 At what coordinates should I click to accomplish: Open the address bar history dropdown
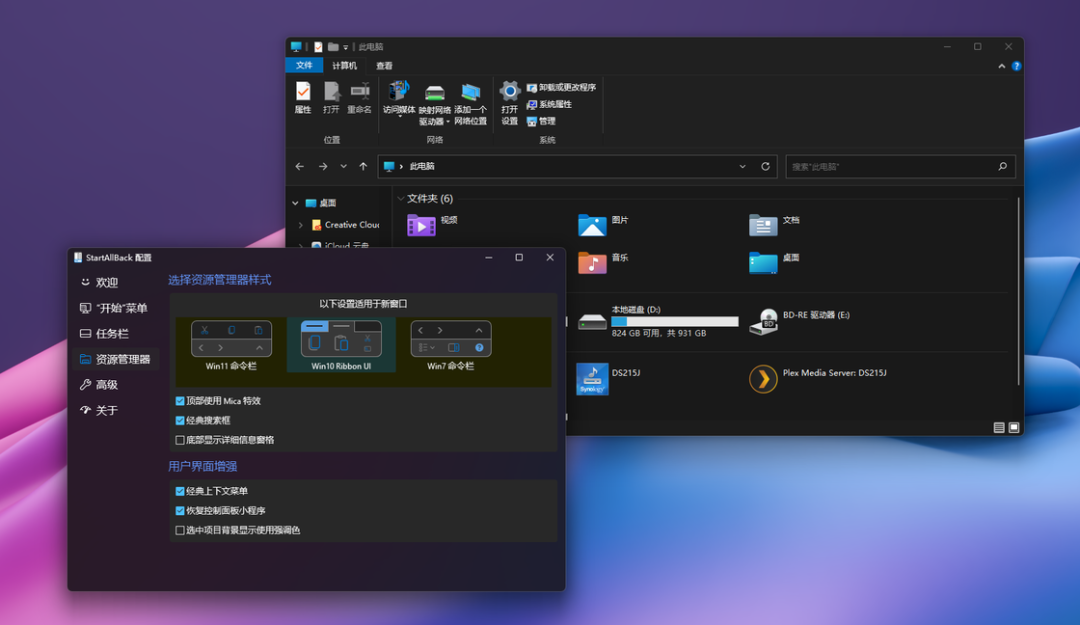click(742, 166)
